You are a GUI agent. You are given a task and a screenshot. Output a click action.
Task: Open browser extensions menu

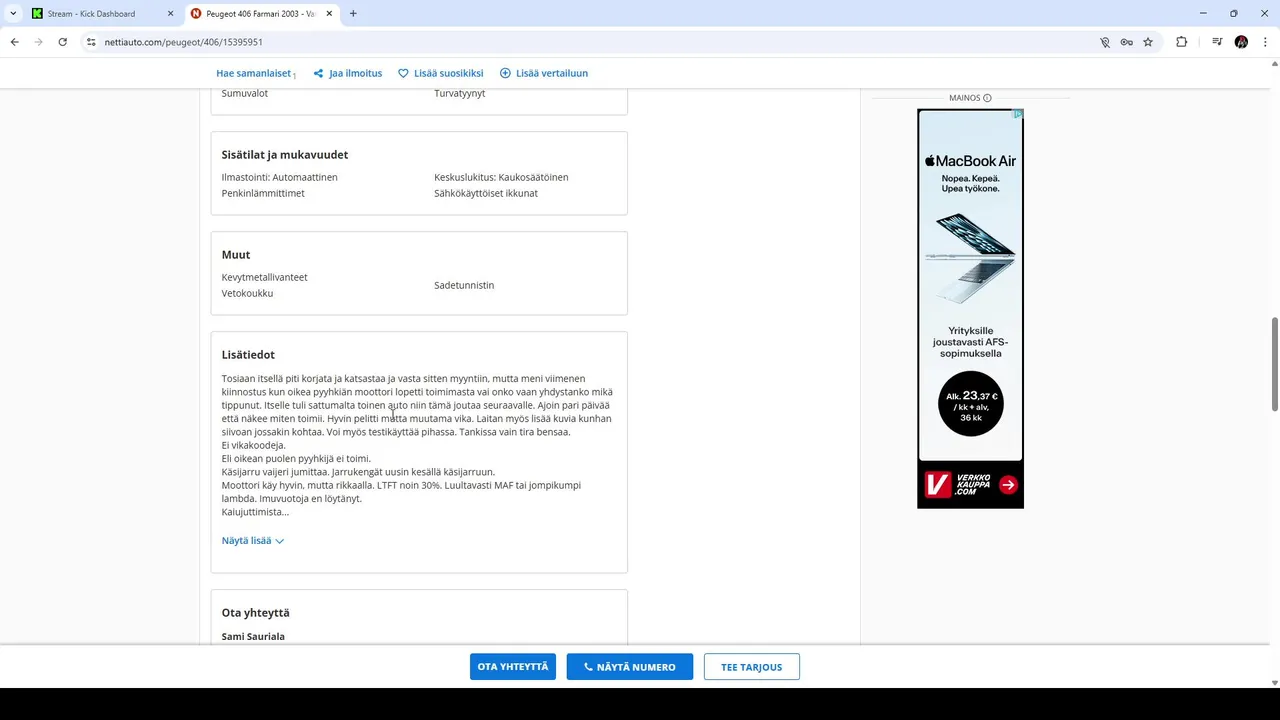(1182, 42)
